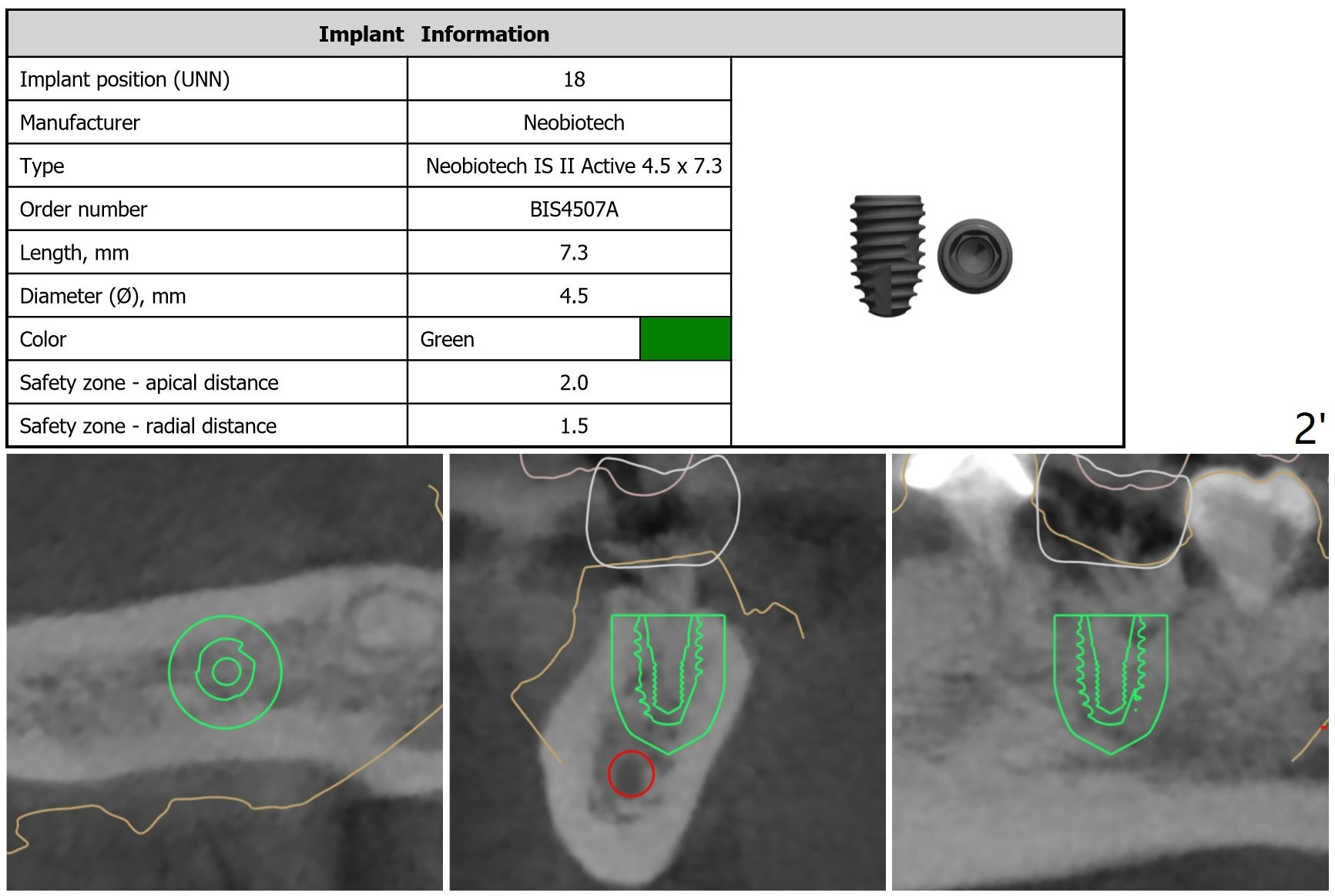This screenshot has width=1335, height=896.
Task: Click the Green color name text
Action: coord(447,340)
